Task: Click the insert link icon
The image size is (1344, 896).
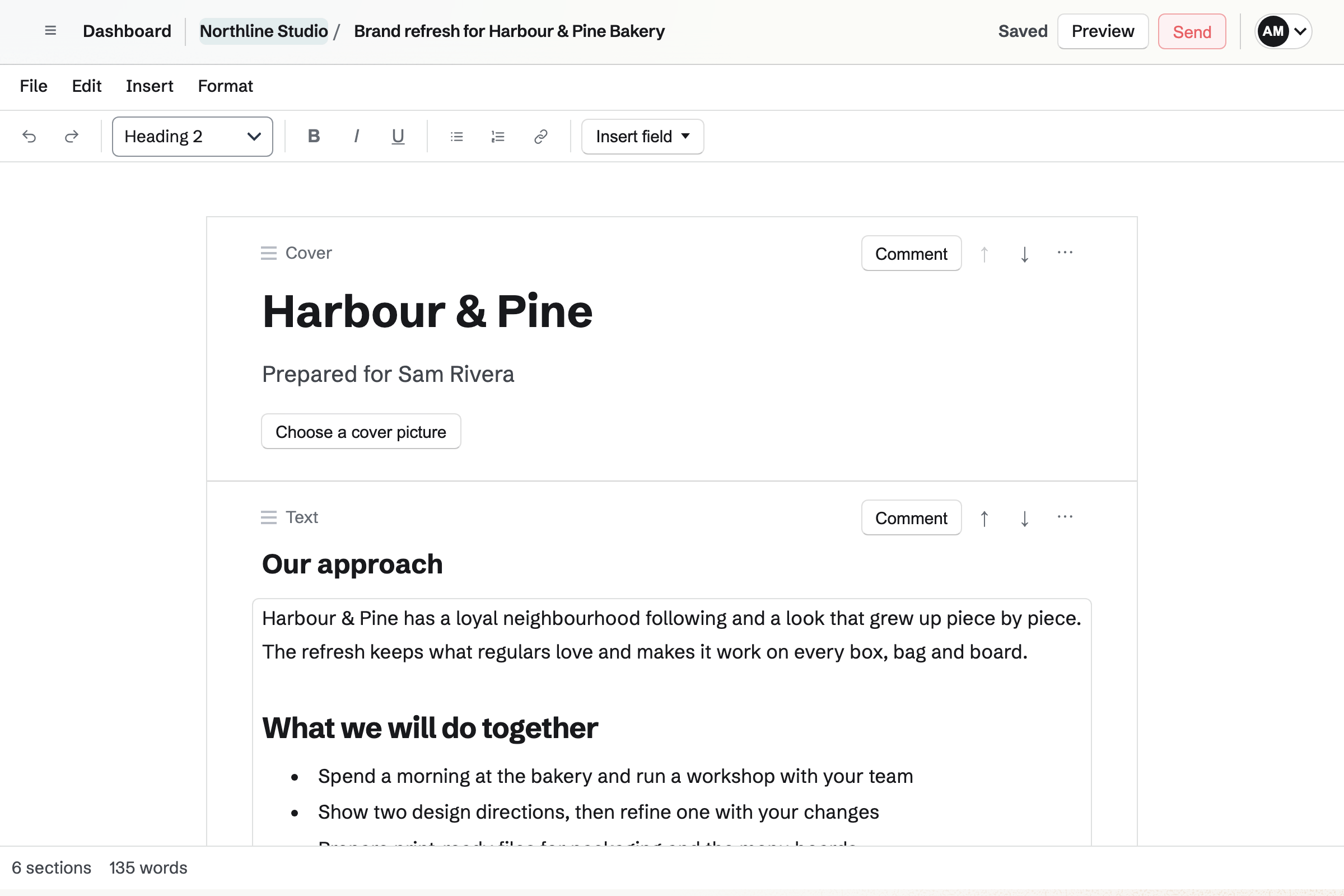Action: tap(540, 137)
